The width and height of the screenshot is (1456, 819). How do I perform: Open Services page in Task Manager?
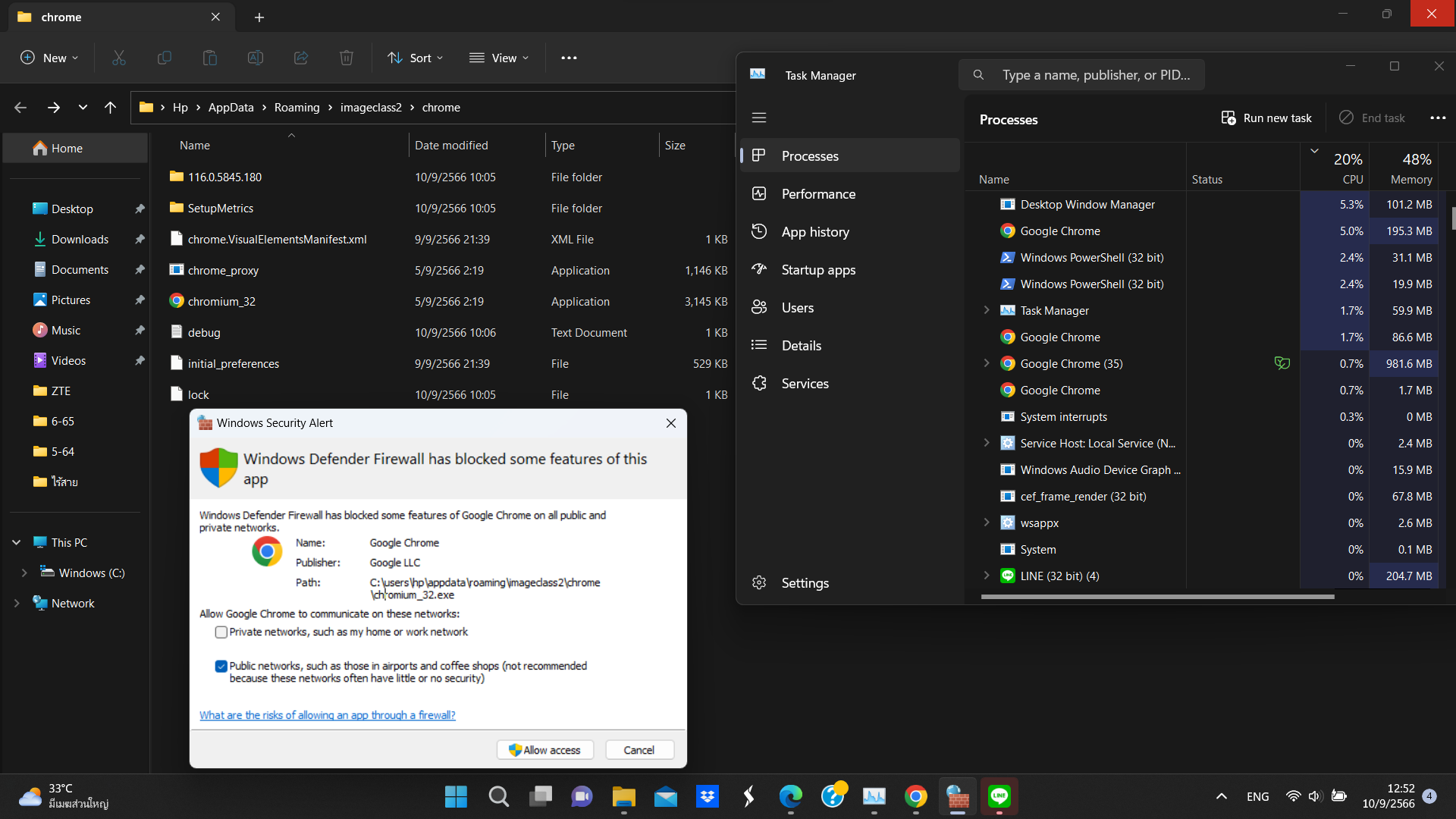click(x=850, y=384)
